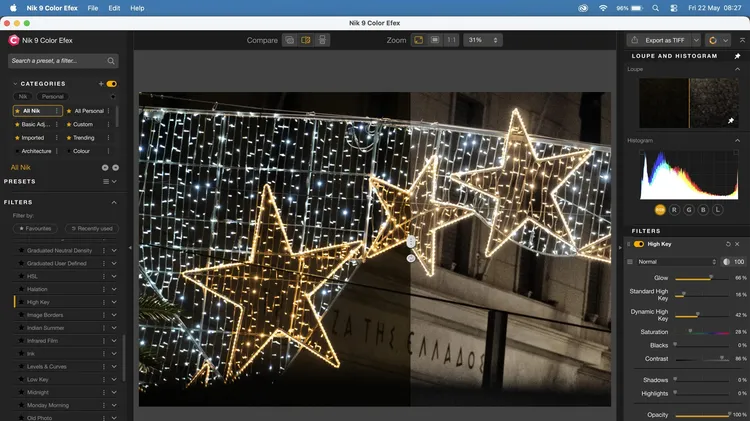Choose zoom fill view icon

click(435, 40)
